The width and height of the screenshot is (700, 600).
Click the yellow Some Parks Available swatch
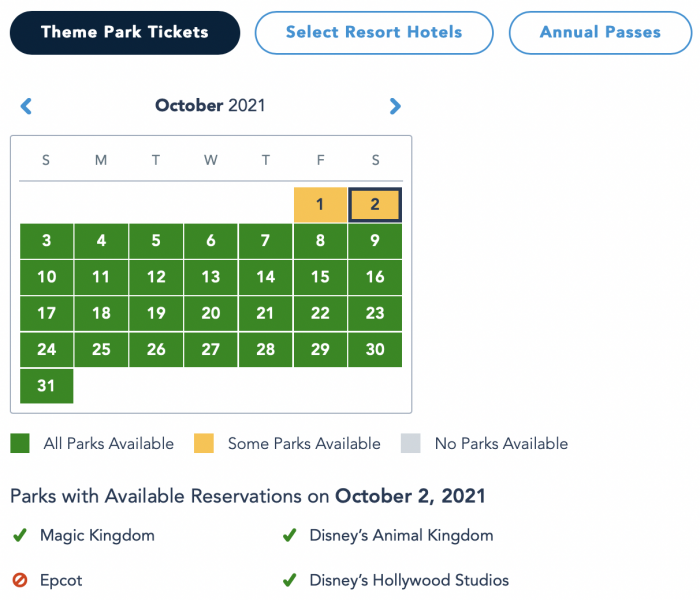coord(204,443)
